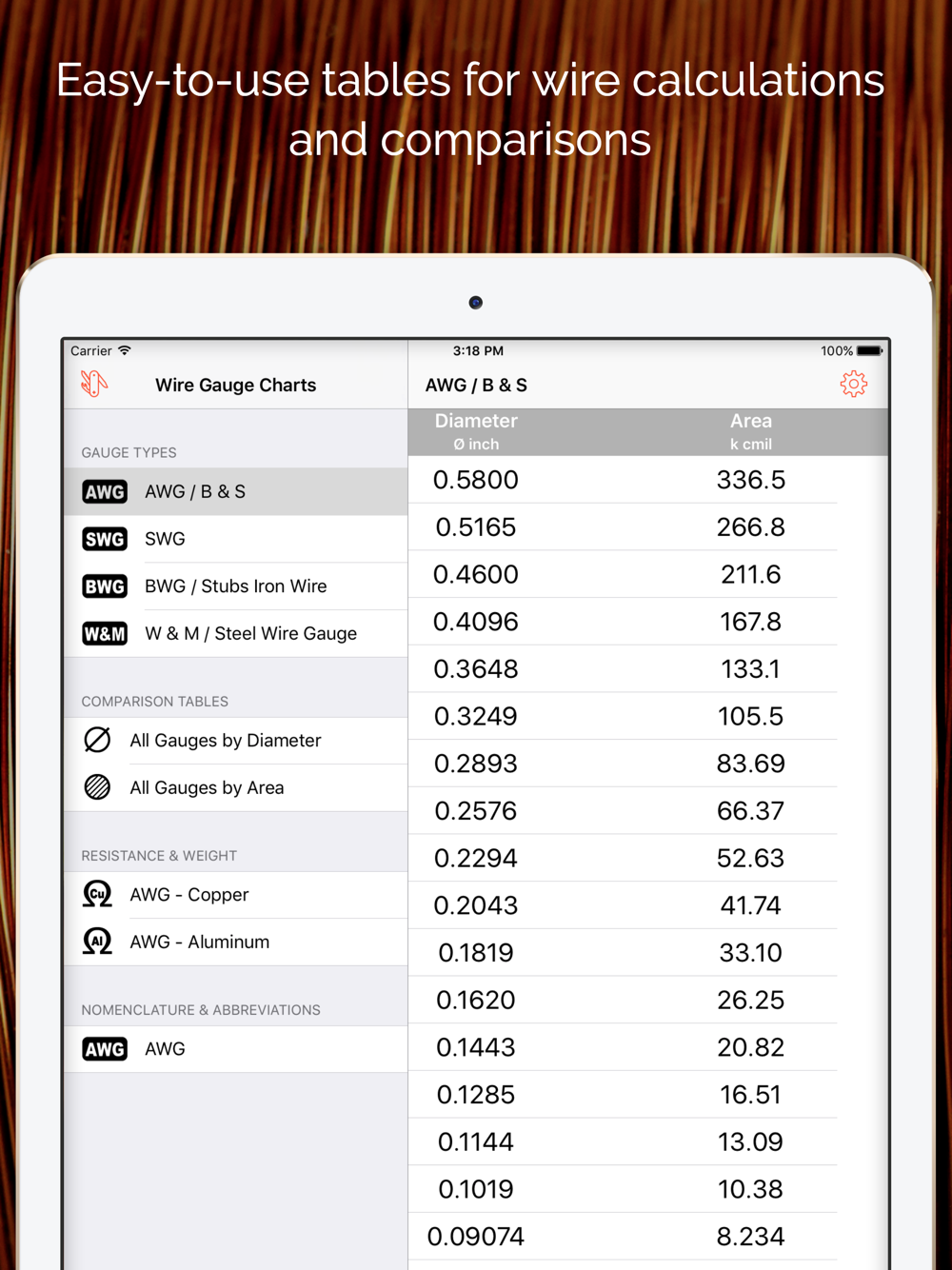The image size is (952, 1270).
Task: Select area value 167.8
Action: click(751, 622)
